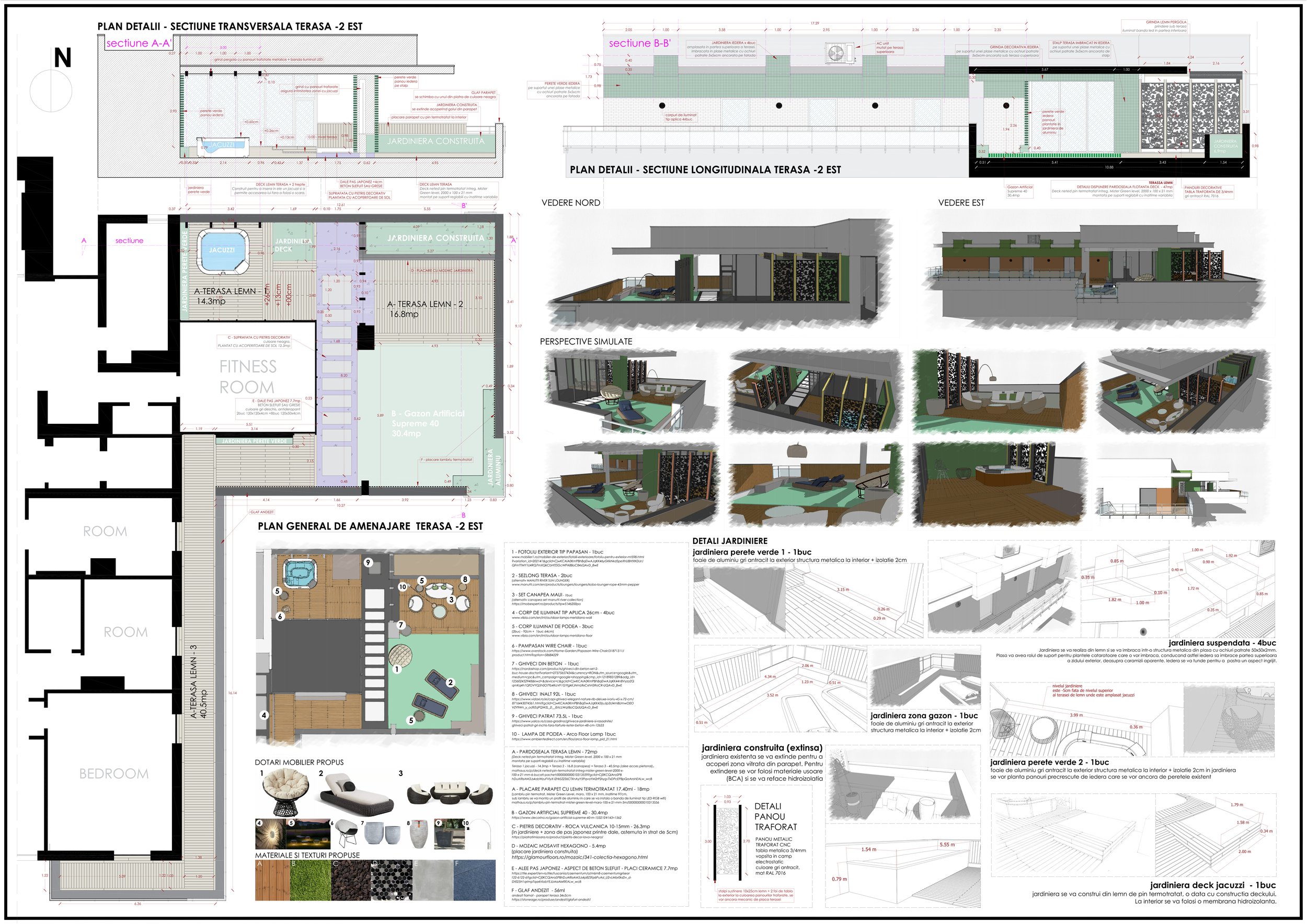1307x924 pixels.
Task: Pick material swatch F dark blue slate
Action: click(475, 880)
